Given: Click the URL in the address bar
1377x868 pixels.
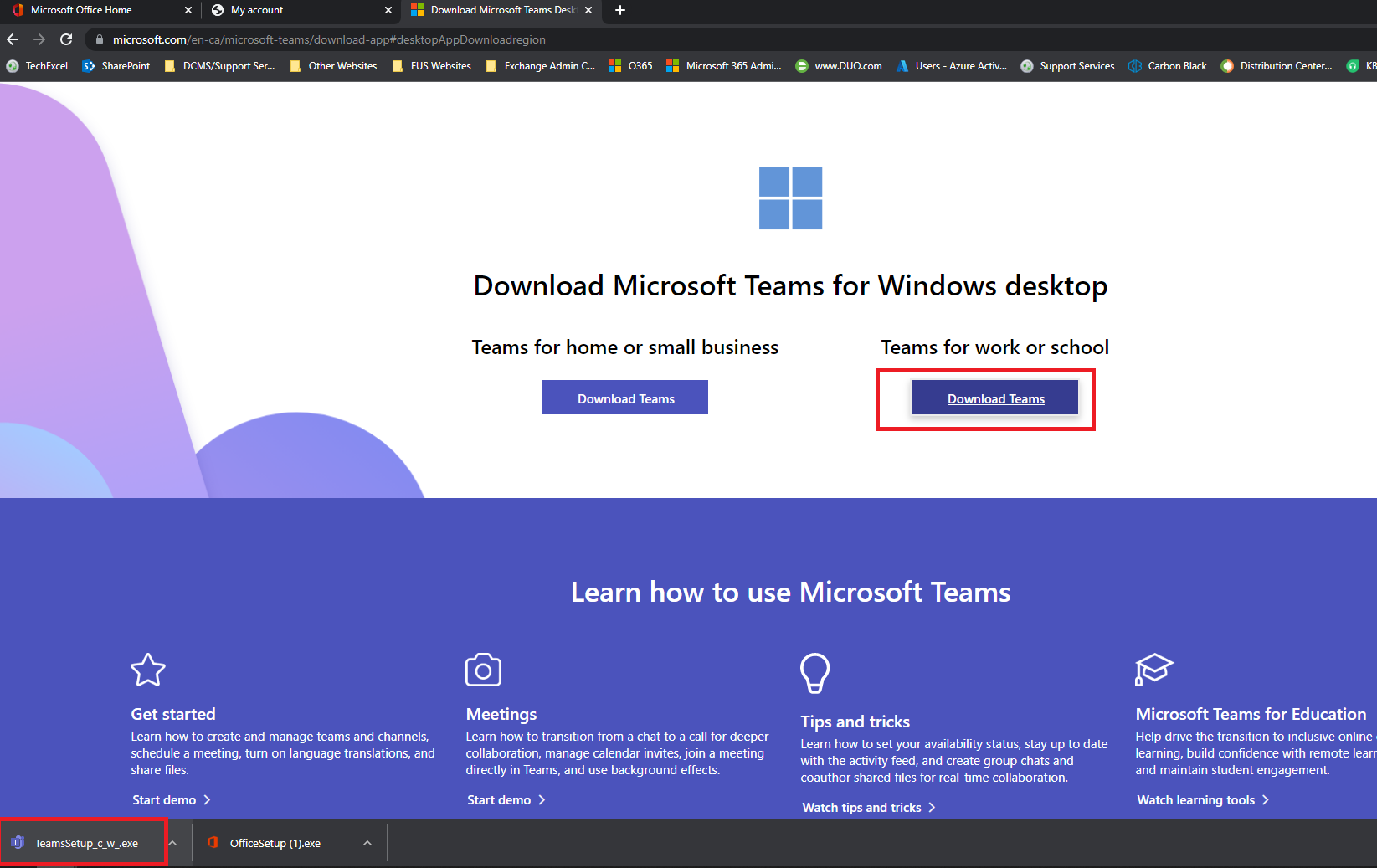Looking at the screenshot, I should click(x=329, y=39).
